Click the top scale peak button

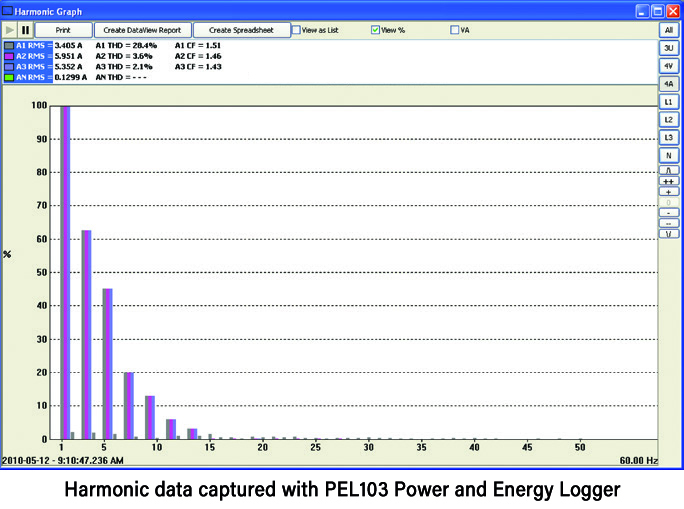pyautogui.click(x=669, y=171)
